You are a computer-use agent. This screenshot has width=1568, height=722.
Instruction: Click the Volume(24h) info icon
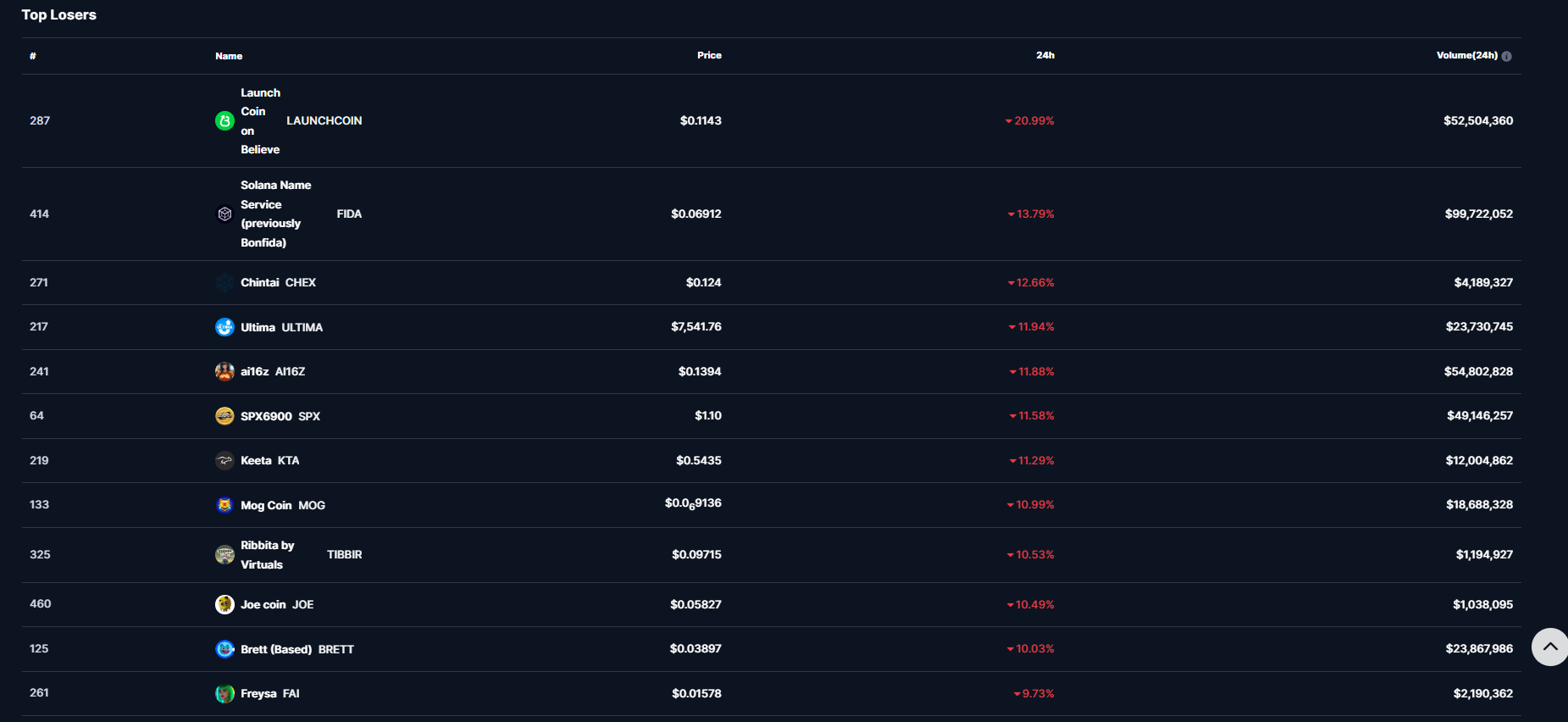[x=1506, y=56]
